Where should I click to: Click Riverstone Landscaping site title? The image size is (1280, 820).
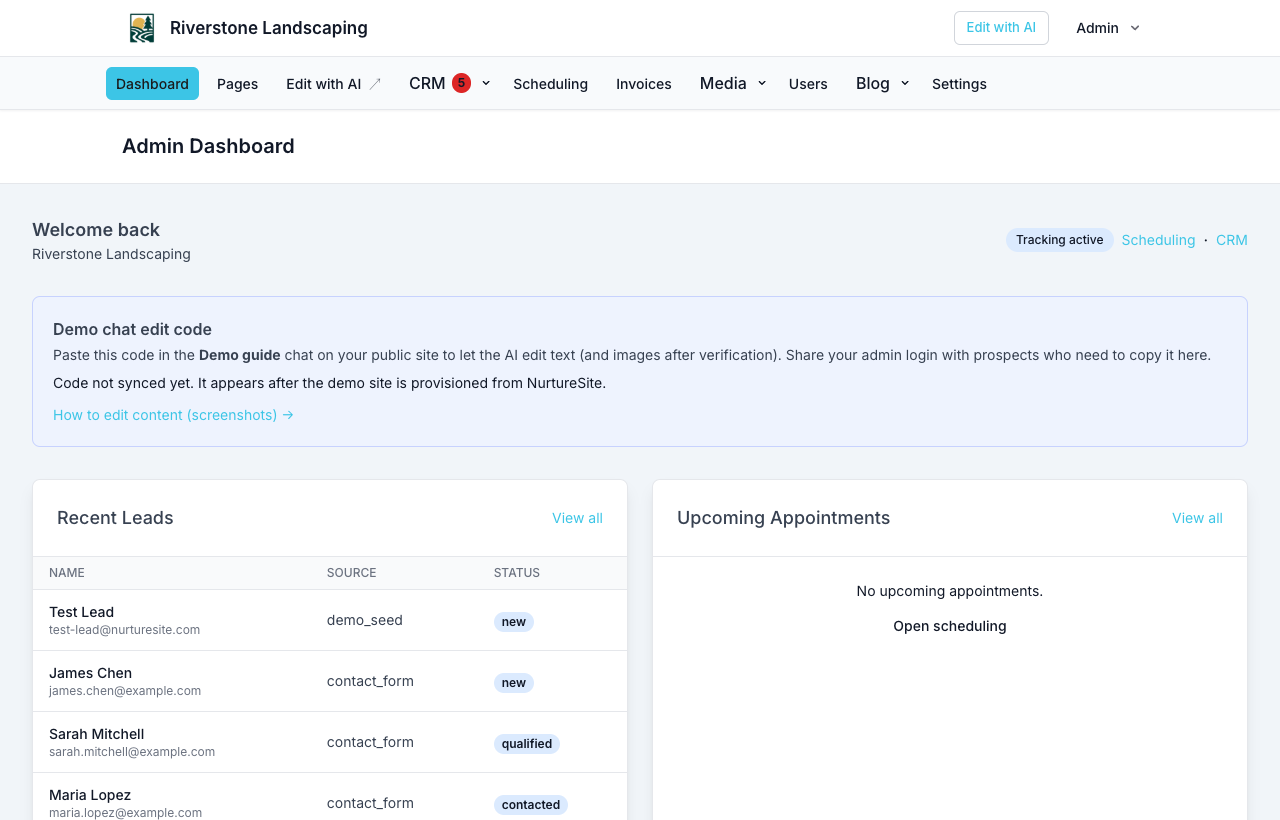coord(269,28)
